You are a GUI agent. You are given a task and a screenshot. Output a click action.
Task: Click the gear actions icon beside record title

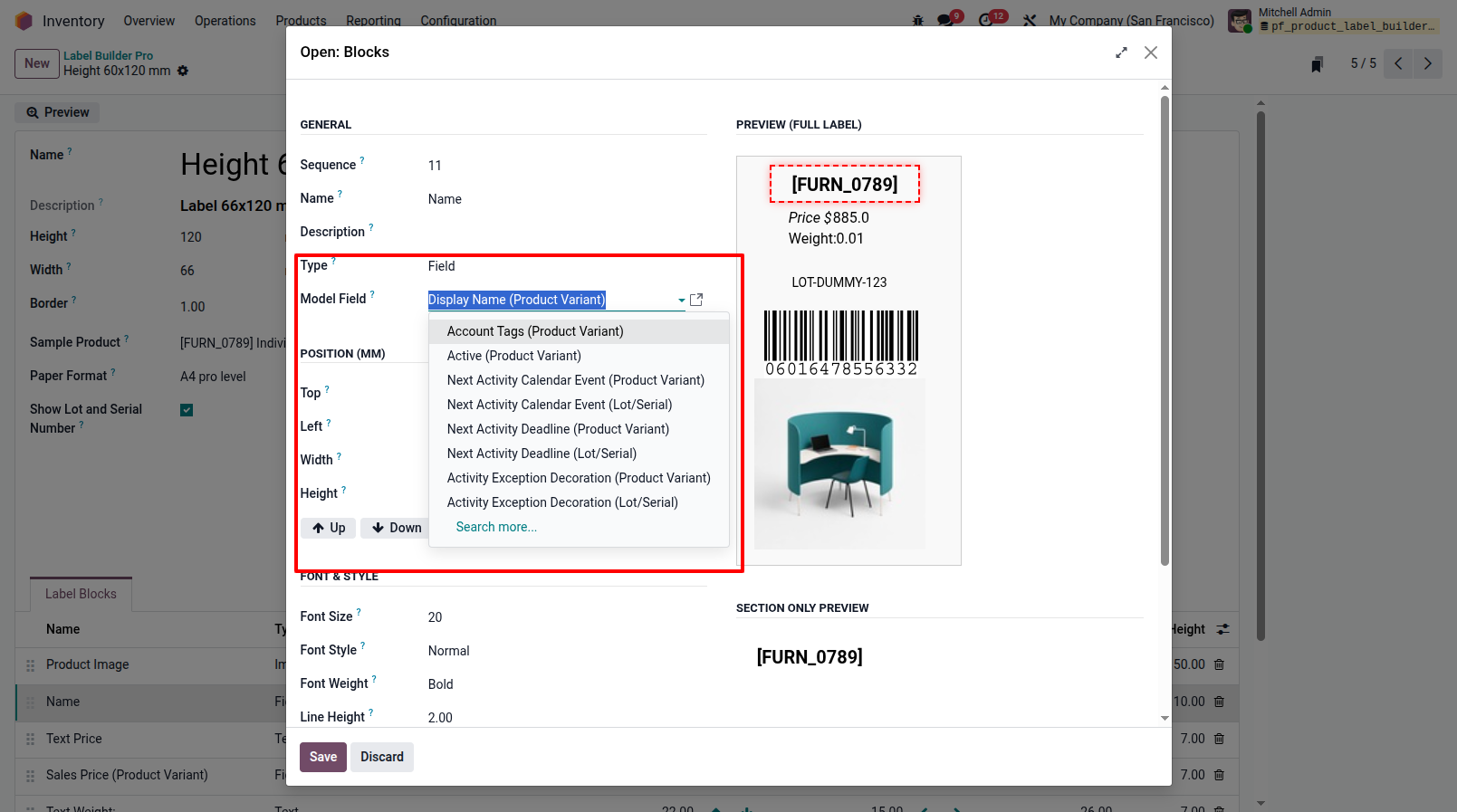[x=183, y=71]
